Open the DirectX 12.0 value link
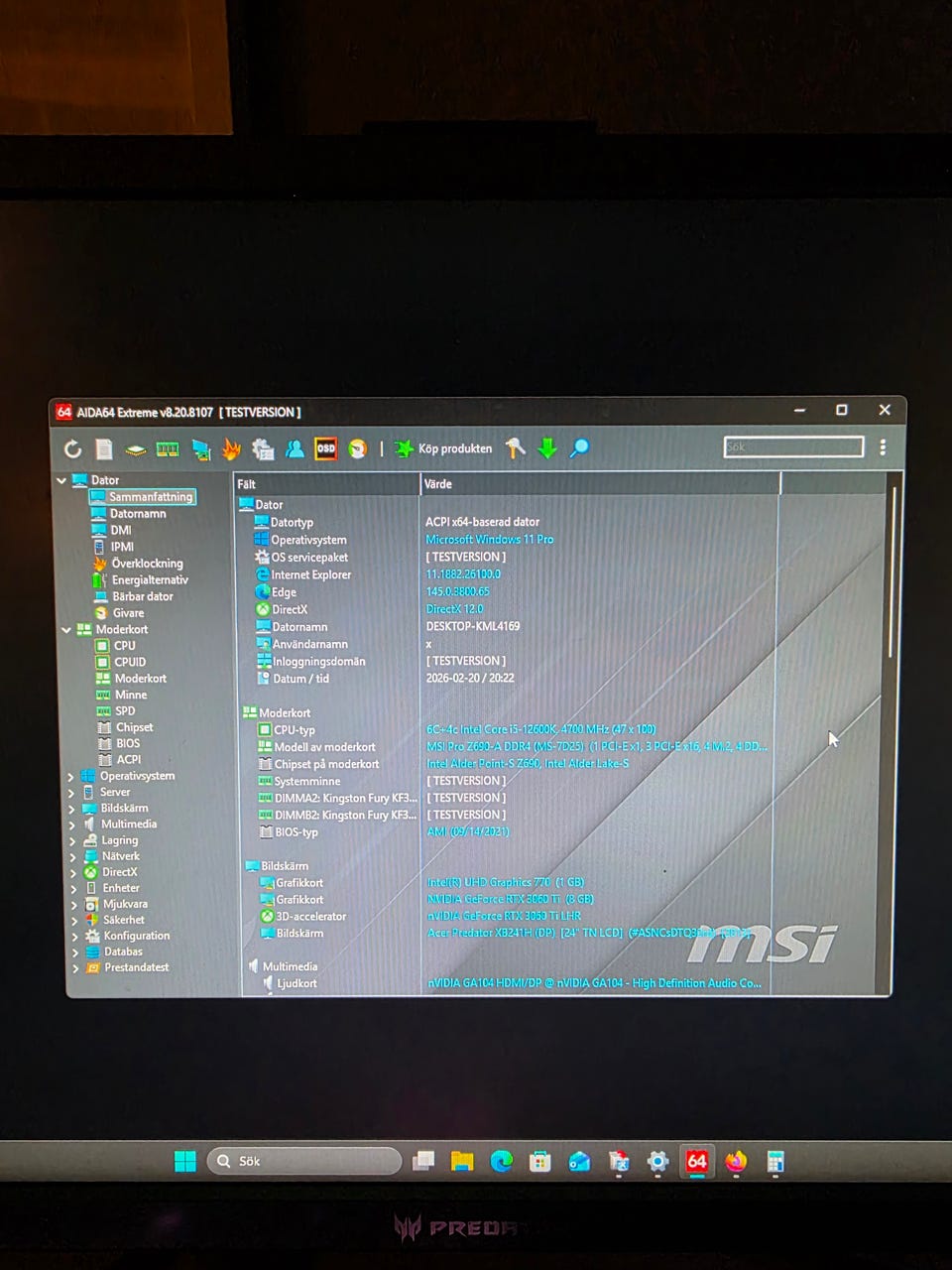 coord(455,609)
